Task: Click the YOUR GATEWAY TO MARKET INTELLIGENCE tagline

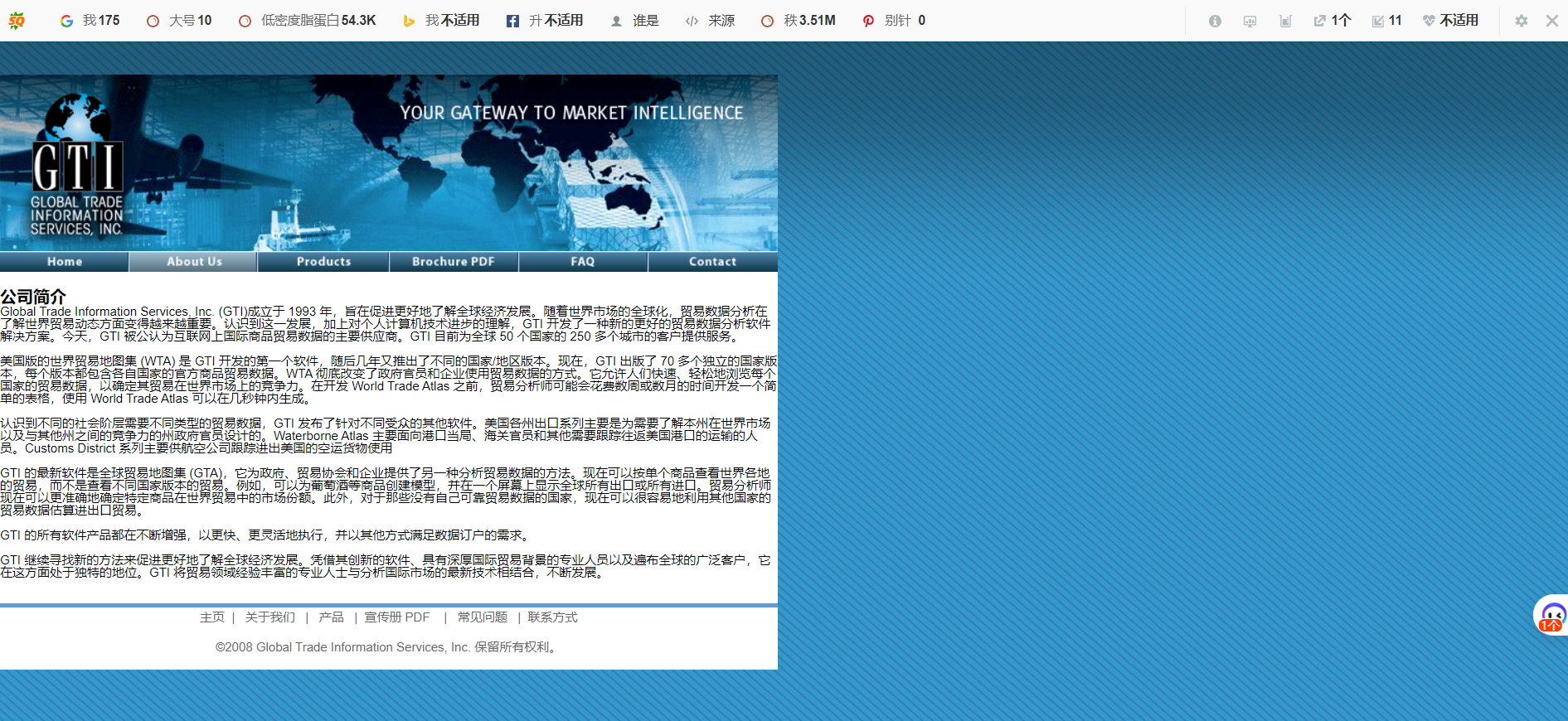Action: click(571, 113)
